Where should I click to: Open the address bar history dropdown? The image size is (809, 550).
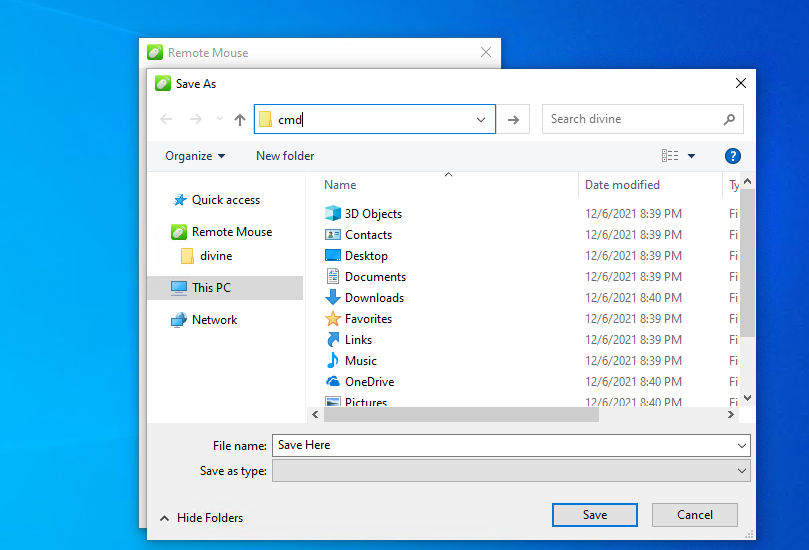point(482,120)
